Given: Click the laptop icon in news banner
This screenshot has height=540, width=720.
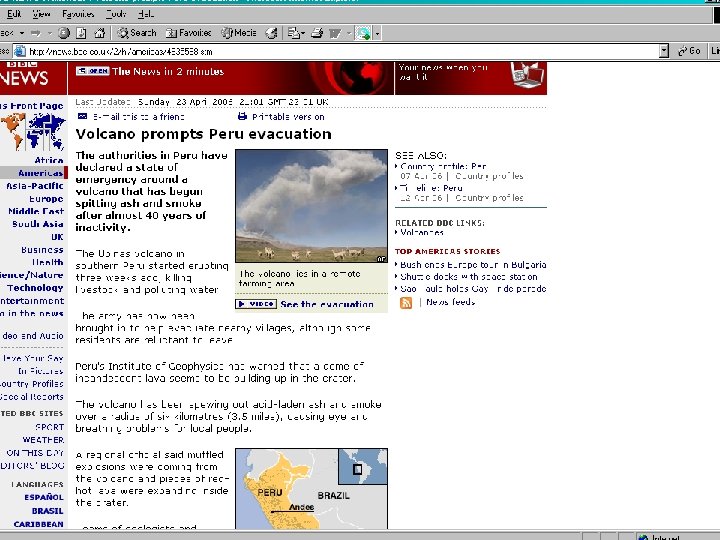Looking at the screenshot, I should [528, 76].
